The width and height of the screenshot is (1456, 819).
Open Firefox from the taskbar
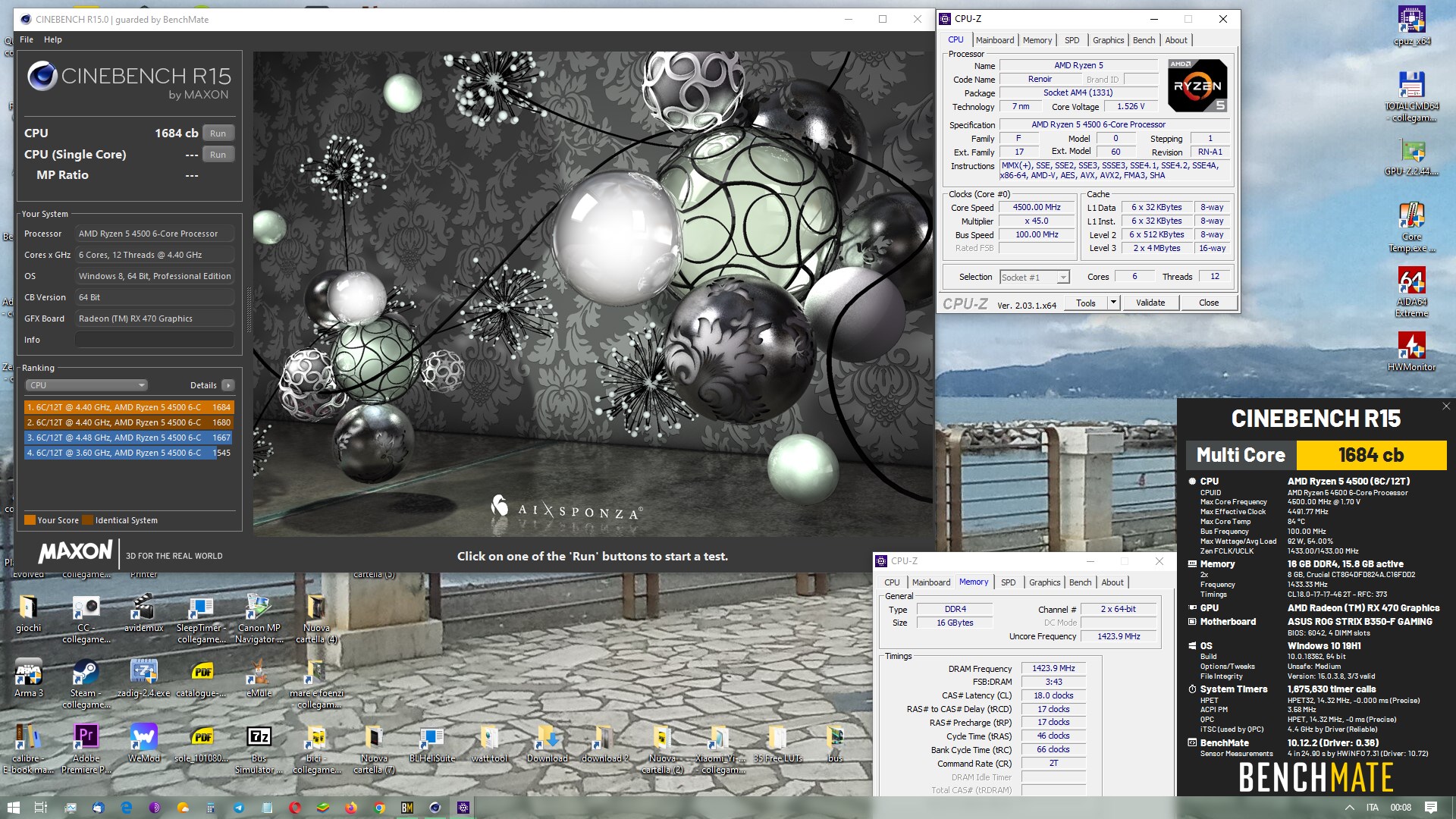point(351,808)
